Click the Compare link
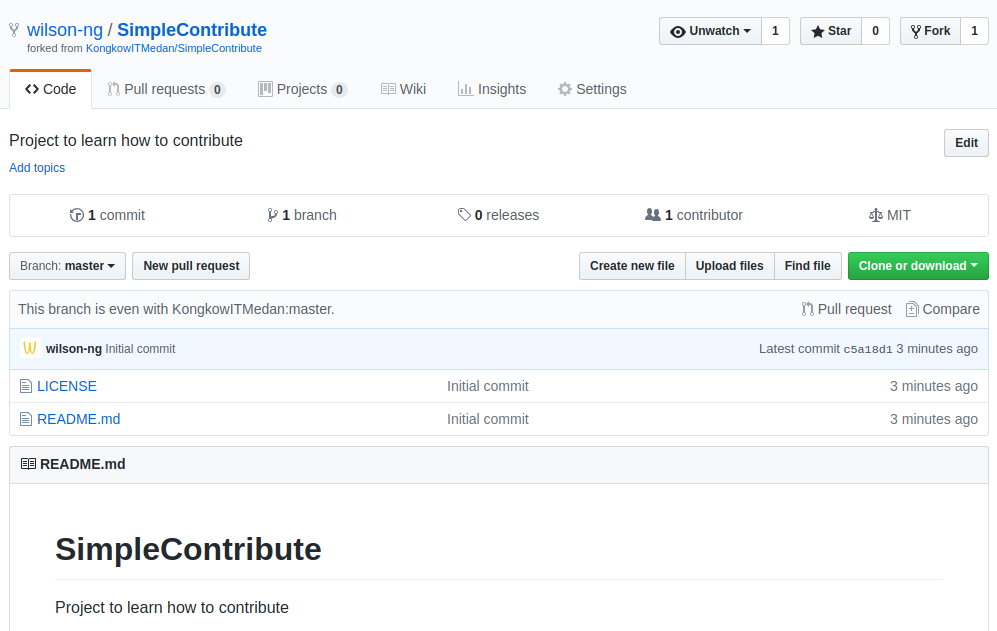The image size is (997, 631). coord(943,309)
